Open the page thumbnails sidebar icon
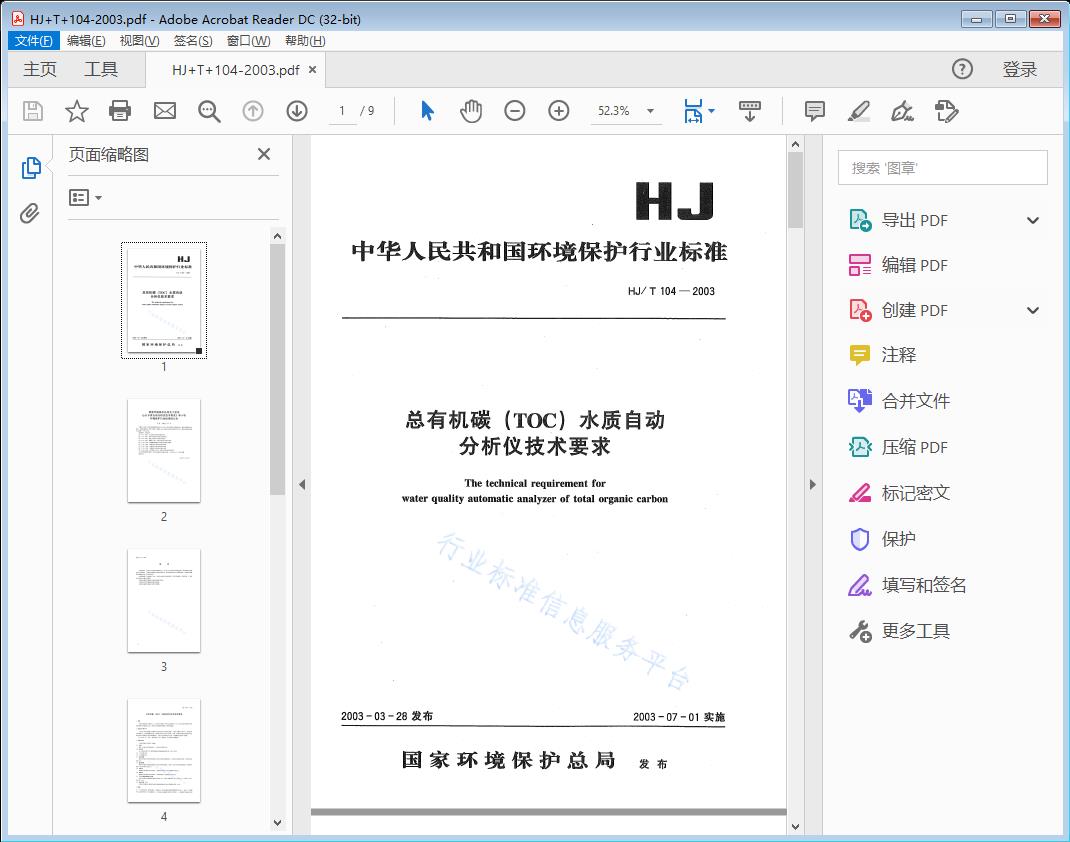Image resolution: width=1070 pixels, height=842 pixels. pyautogui.click(x=31, y=167)
